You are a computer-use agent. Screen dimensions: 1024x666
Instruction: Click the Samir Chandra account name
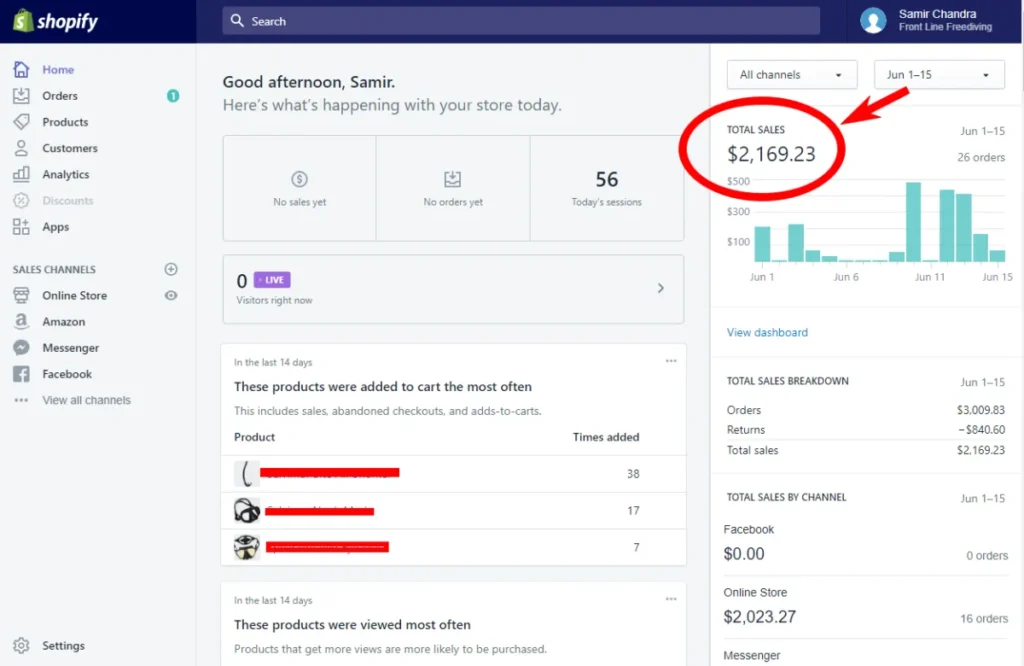point(937,14)
